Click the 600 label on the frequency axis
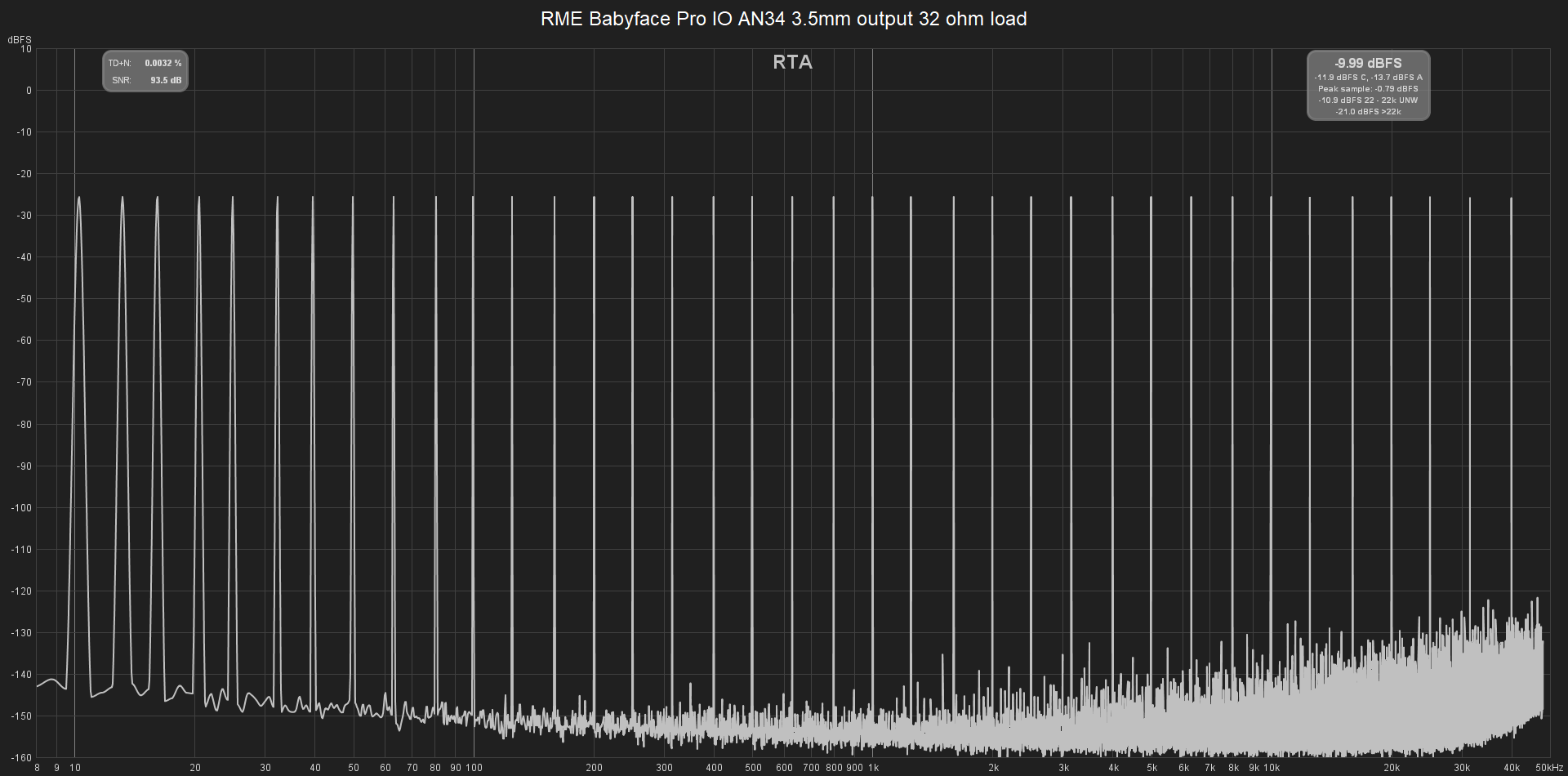 (784, 768)
